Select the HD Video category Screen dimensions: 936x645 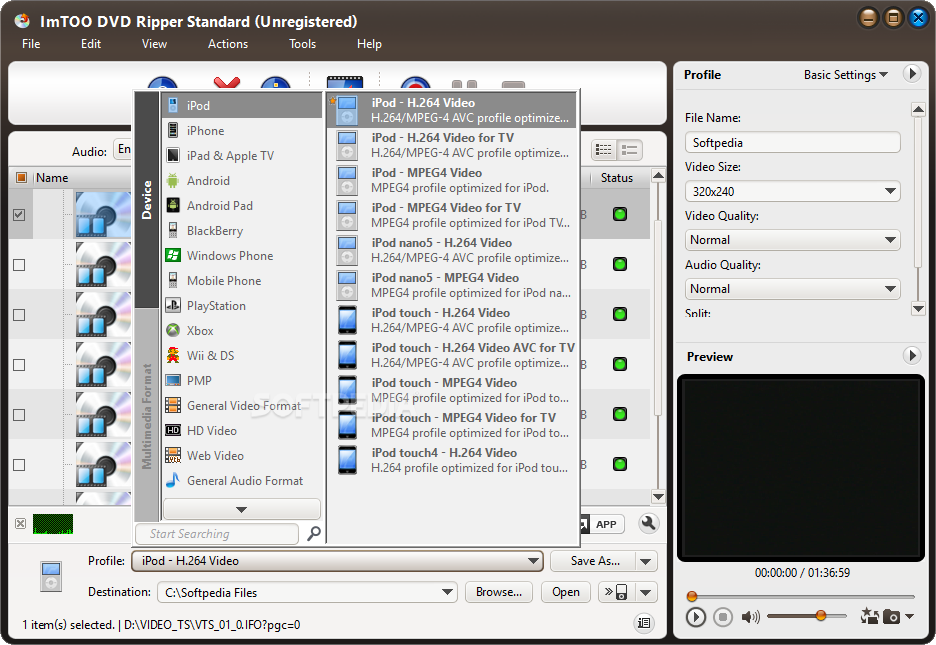click(x=241, y=431)
